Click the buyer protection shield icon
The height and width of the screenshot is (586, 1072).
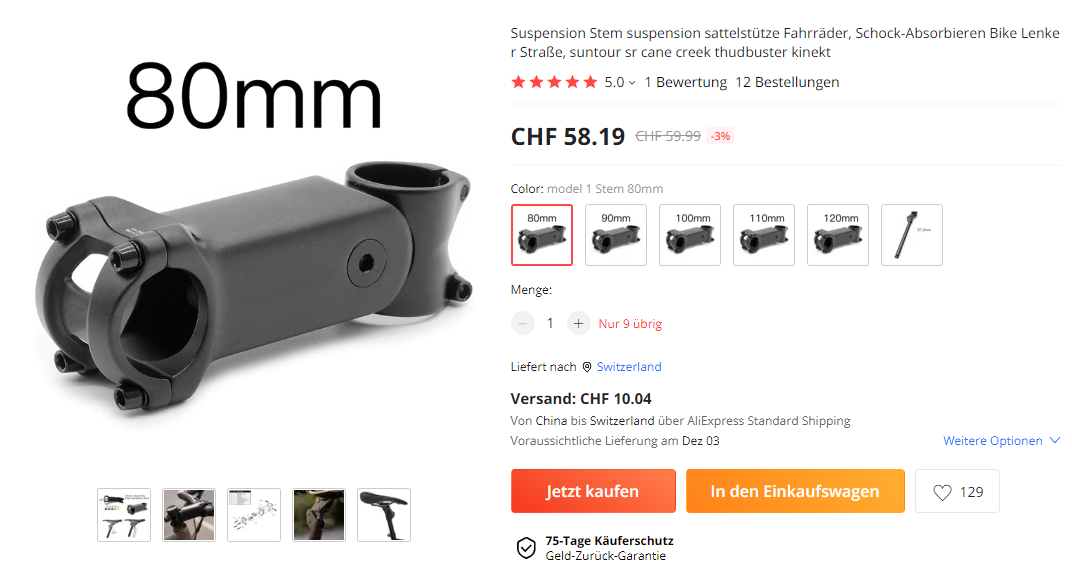click(526, 548)
